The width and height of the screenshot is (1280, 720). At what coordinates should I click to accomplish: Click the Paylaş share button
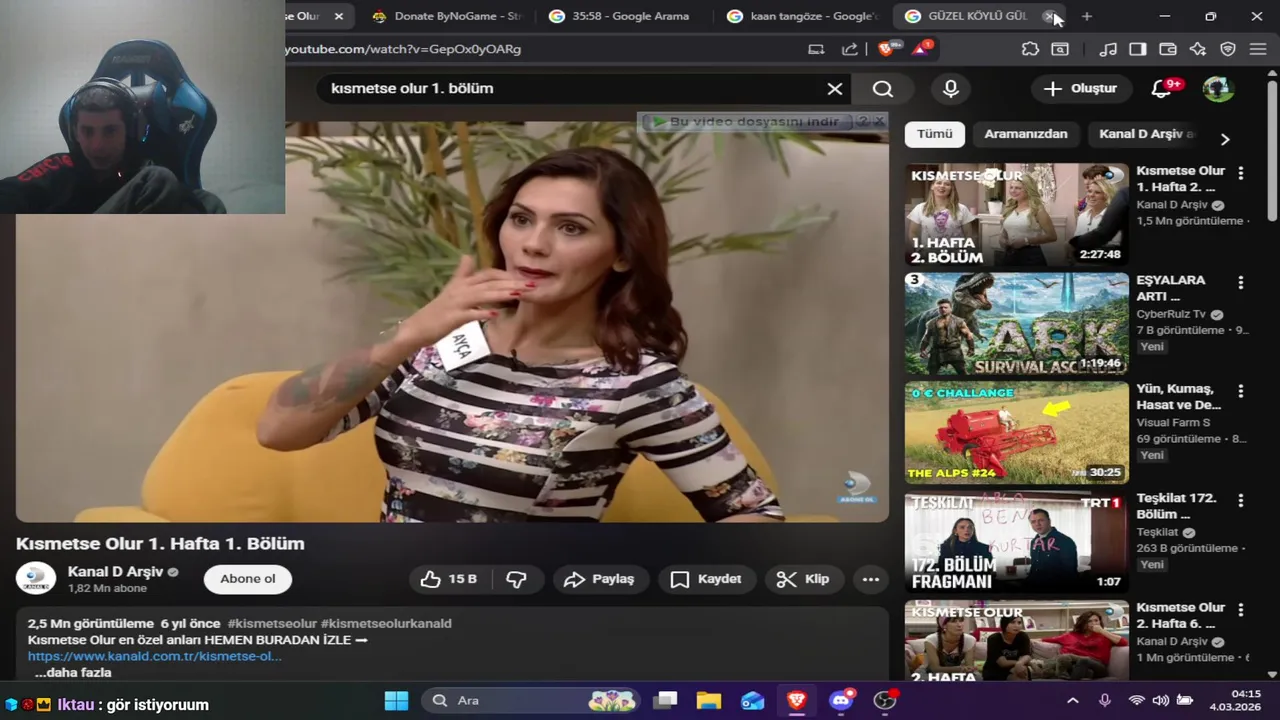pos(599,579)
